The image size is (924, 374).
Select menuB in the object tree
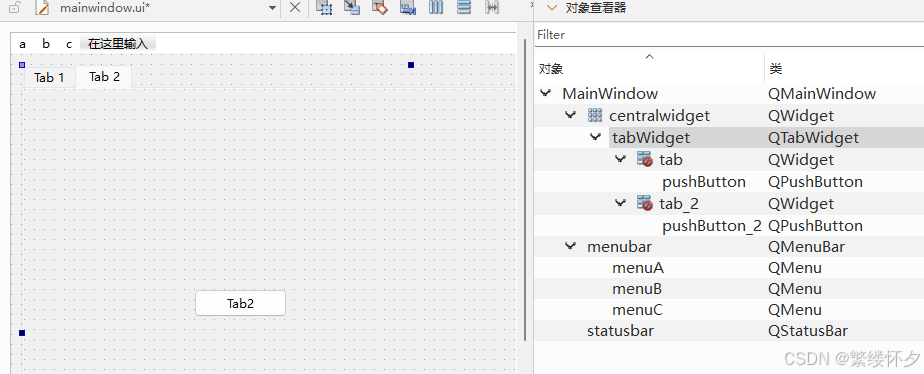637,289
